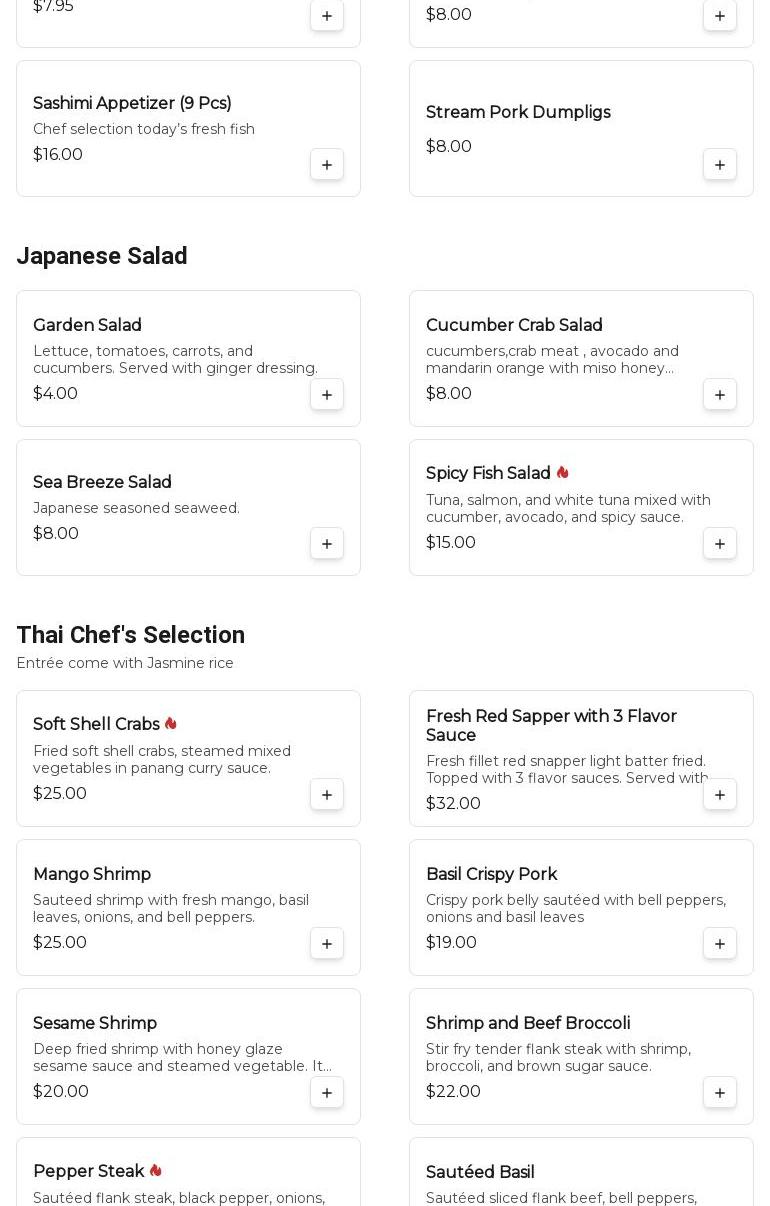Open Mango Shrimp item title

tap(92, 874)
